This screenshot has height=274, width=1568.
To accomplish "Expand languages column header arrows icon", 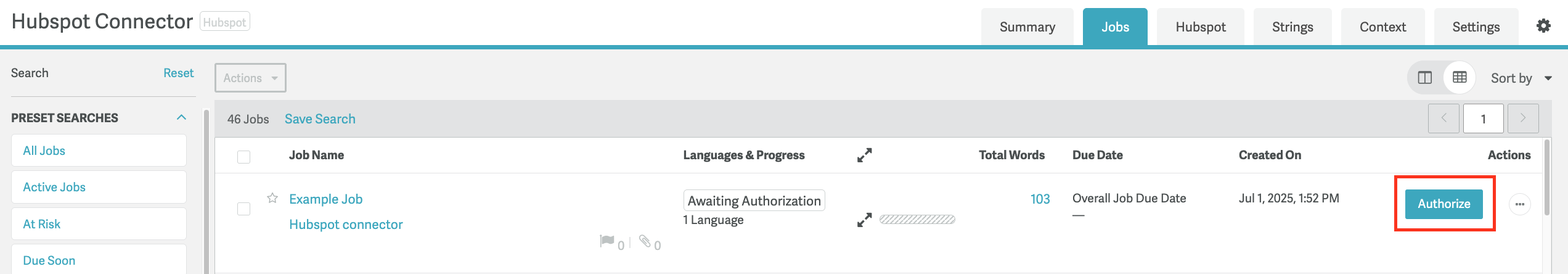I will [865, 155].
